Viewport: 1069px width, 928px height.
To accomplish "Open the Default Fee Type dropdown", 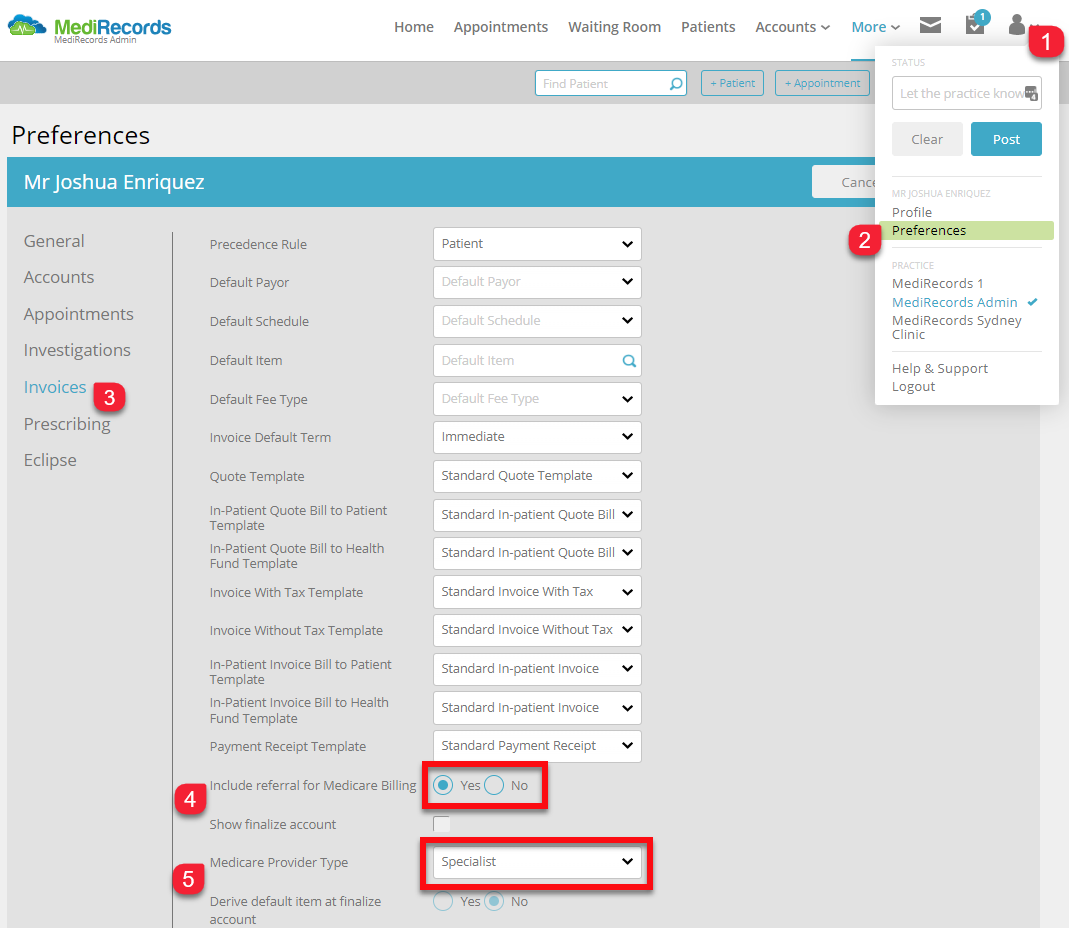I will (537, 399).
